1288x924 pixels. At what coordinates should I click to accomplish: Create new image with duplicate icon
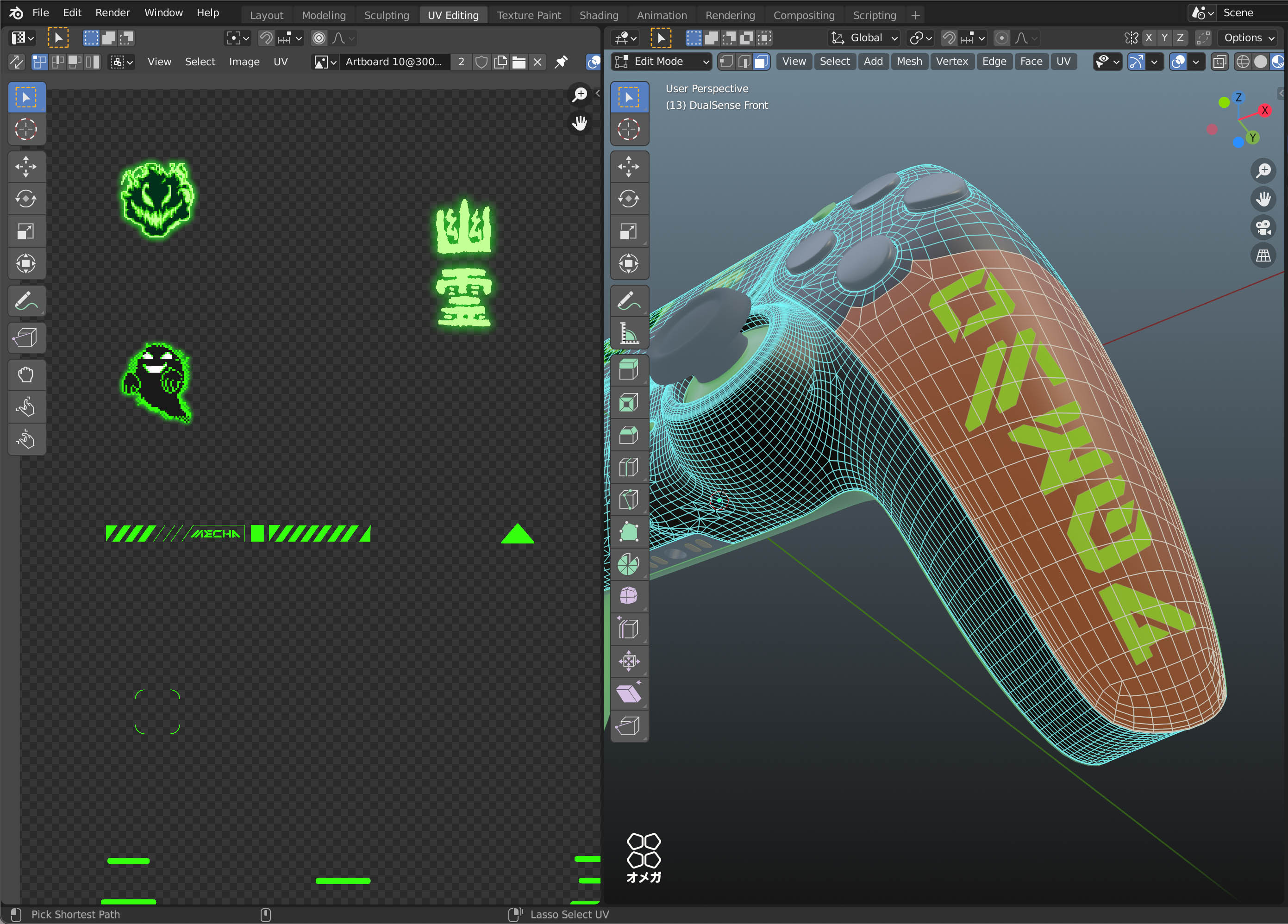click(x=500, y=62)
